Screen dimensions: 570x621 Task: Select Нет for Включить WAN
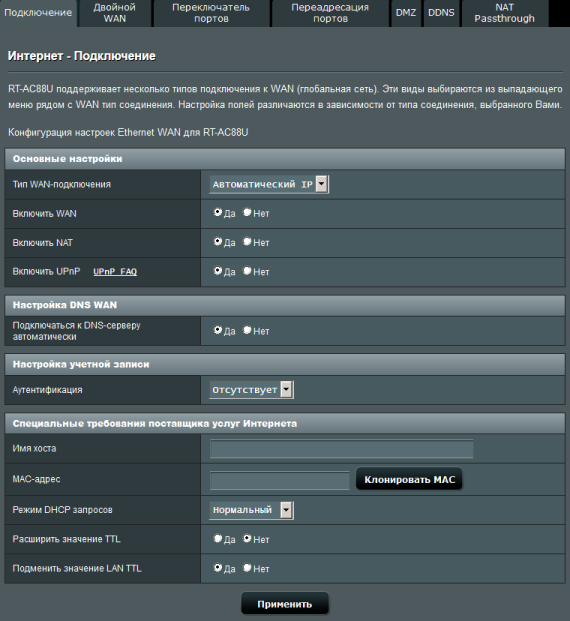[x=247, y=213]
